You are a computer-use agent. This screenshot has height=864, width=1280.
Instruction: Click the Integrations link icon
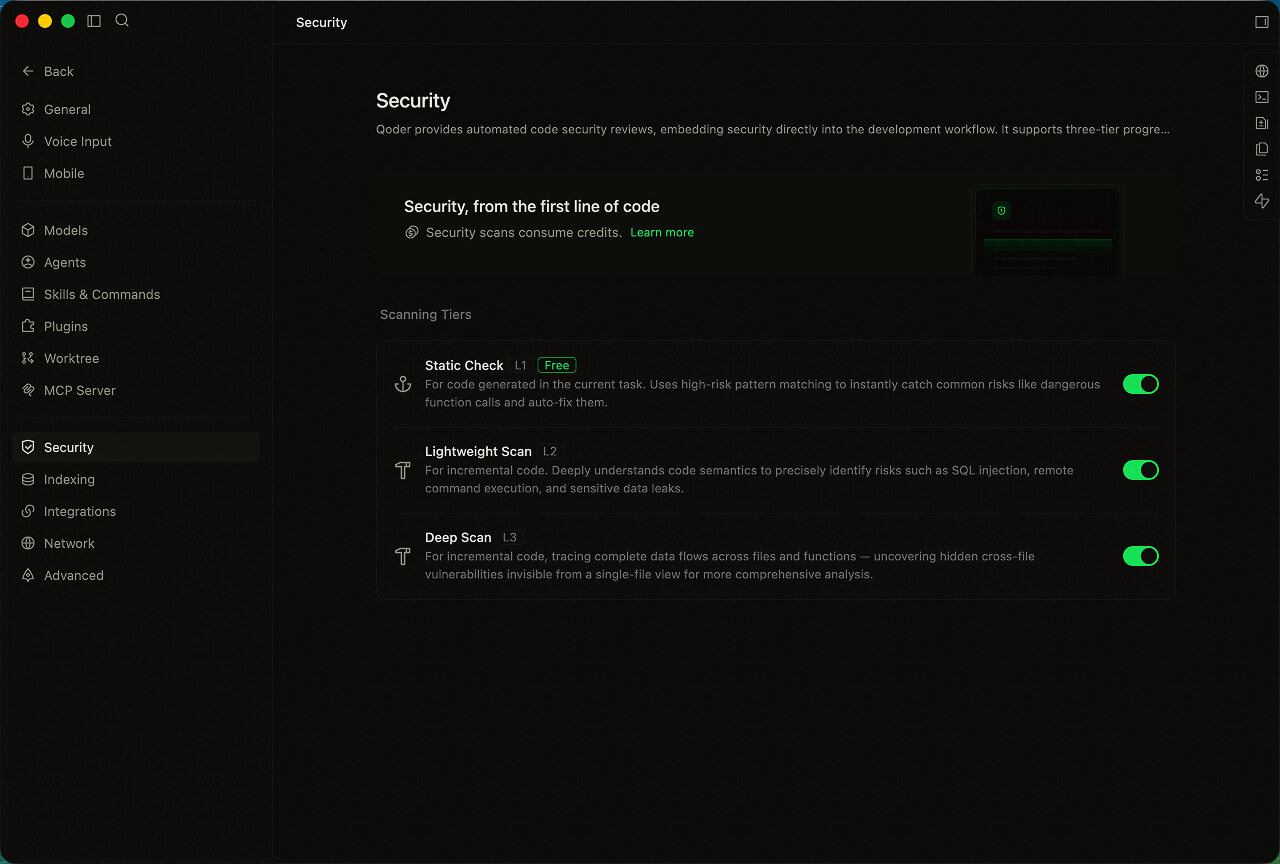click(28, 511)
